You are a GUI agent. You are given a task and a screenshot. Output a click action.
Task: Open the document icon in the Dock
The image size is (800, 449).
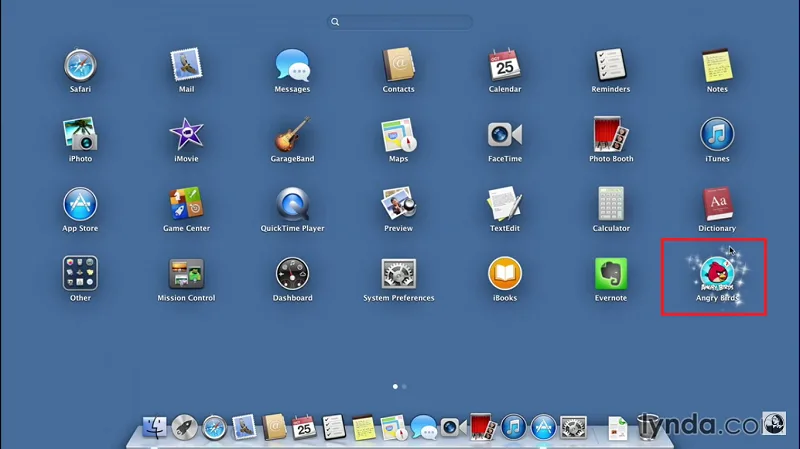617,428
